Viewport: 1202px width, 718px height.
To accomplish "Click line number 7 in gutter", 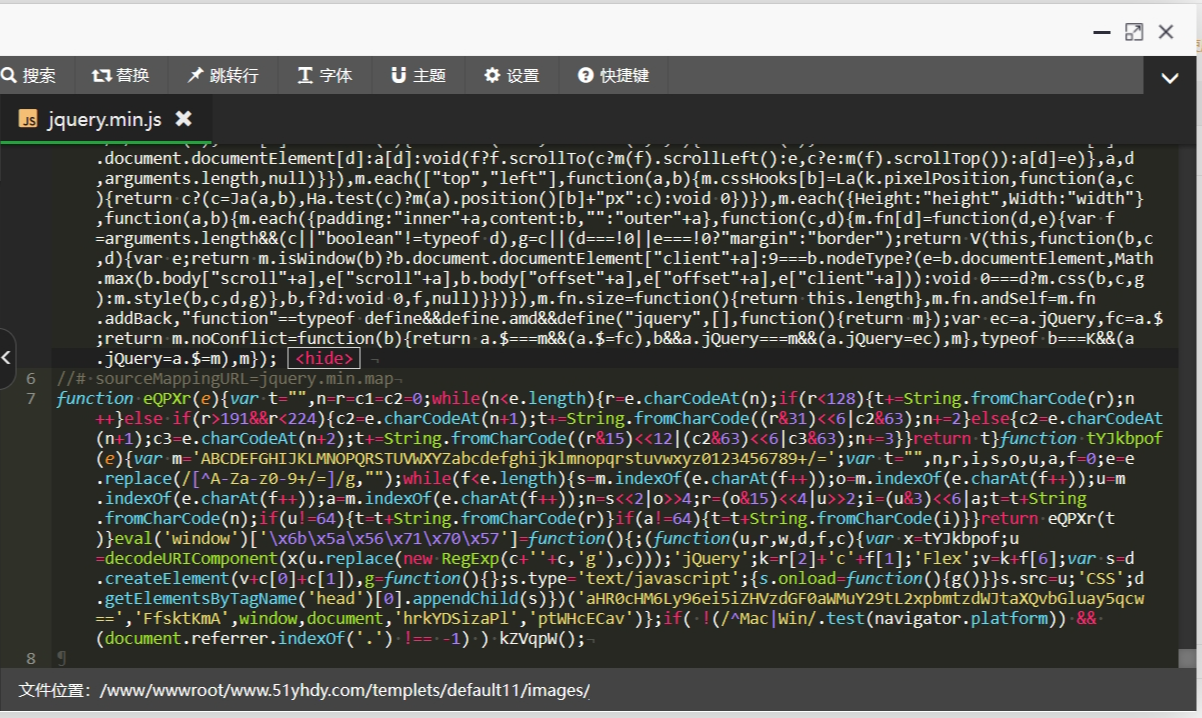I will pyautogui.click(x=31, y=398).
